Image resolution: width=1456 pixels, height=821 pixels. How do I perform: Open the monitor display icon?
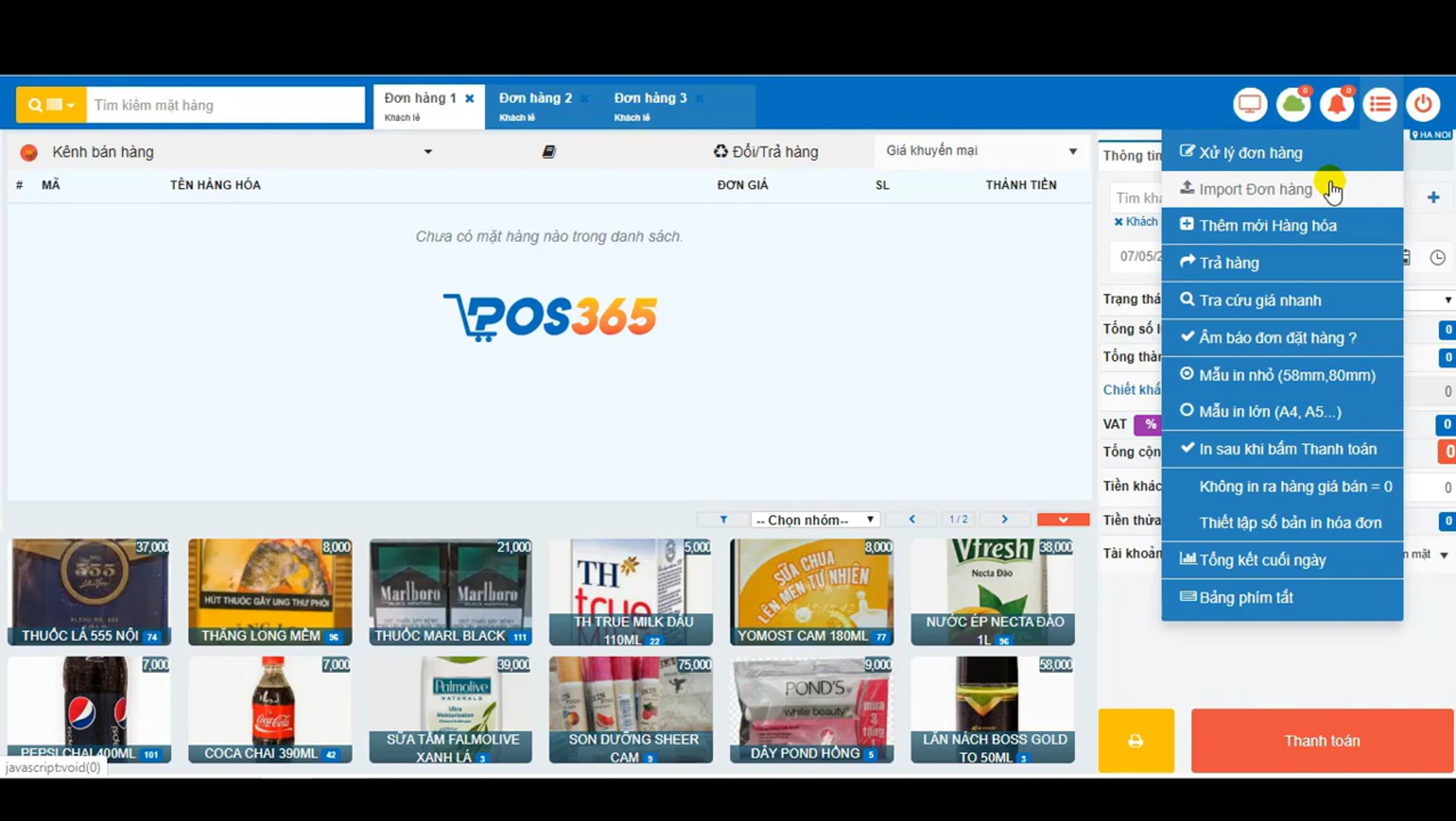1250,104
